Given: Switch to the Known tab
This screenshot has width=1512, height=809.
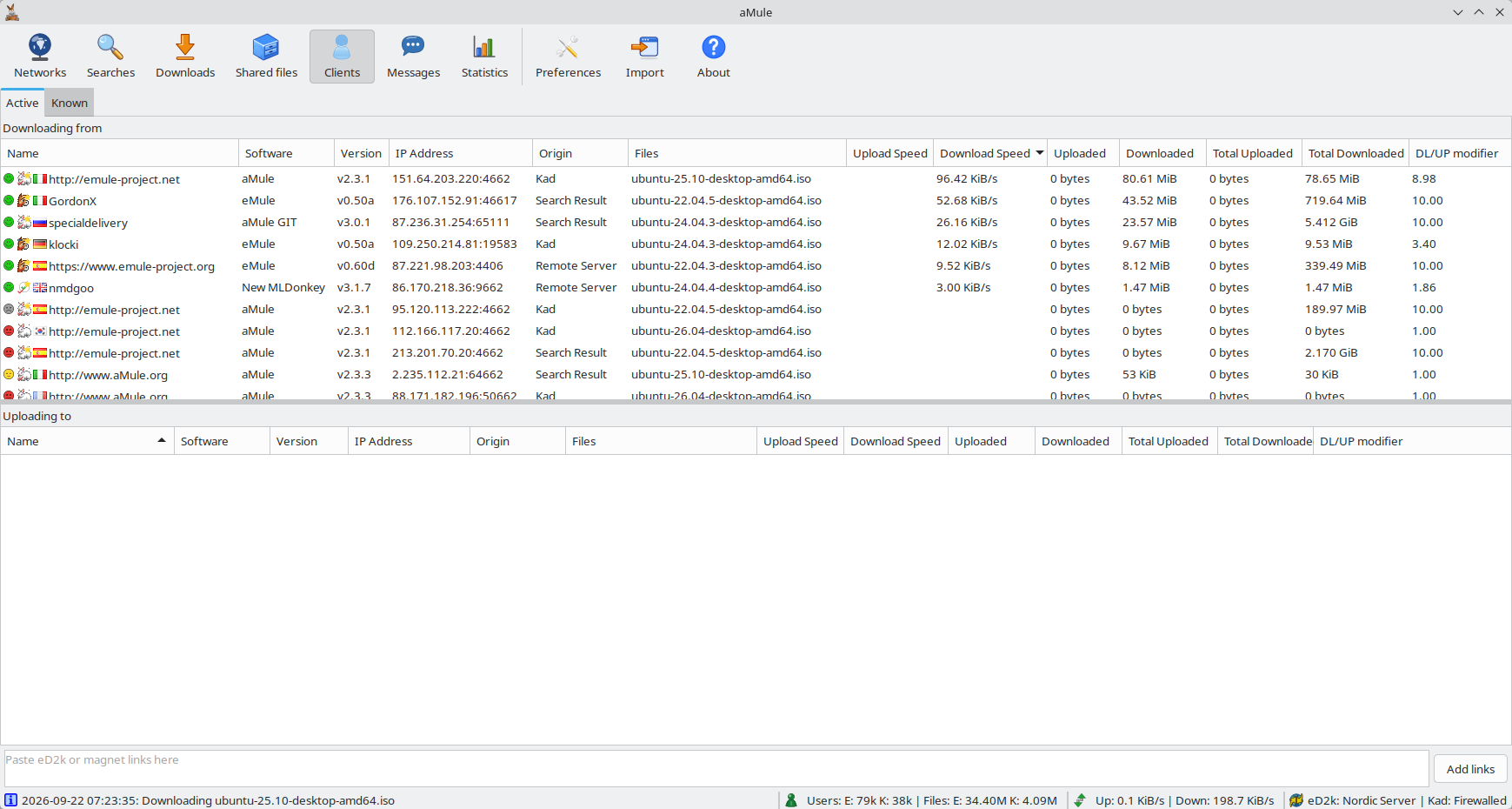Looking at the screenshot, I should (70, 103).
